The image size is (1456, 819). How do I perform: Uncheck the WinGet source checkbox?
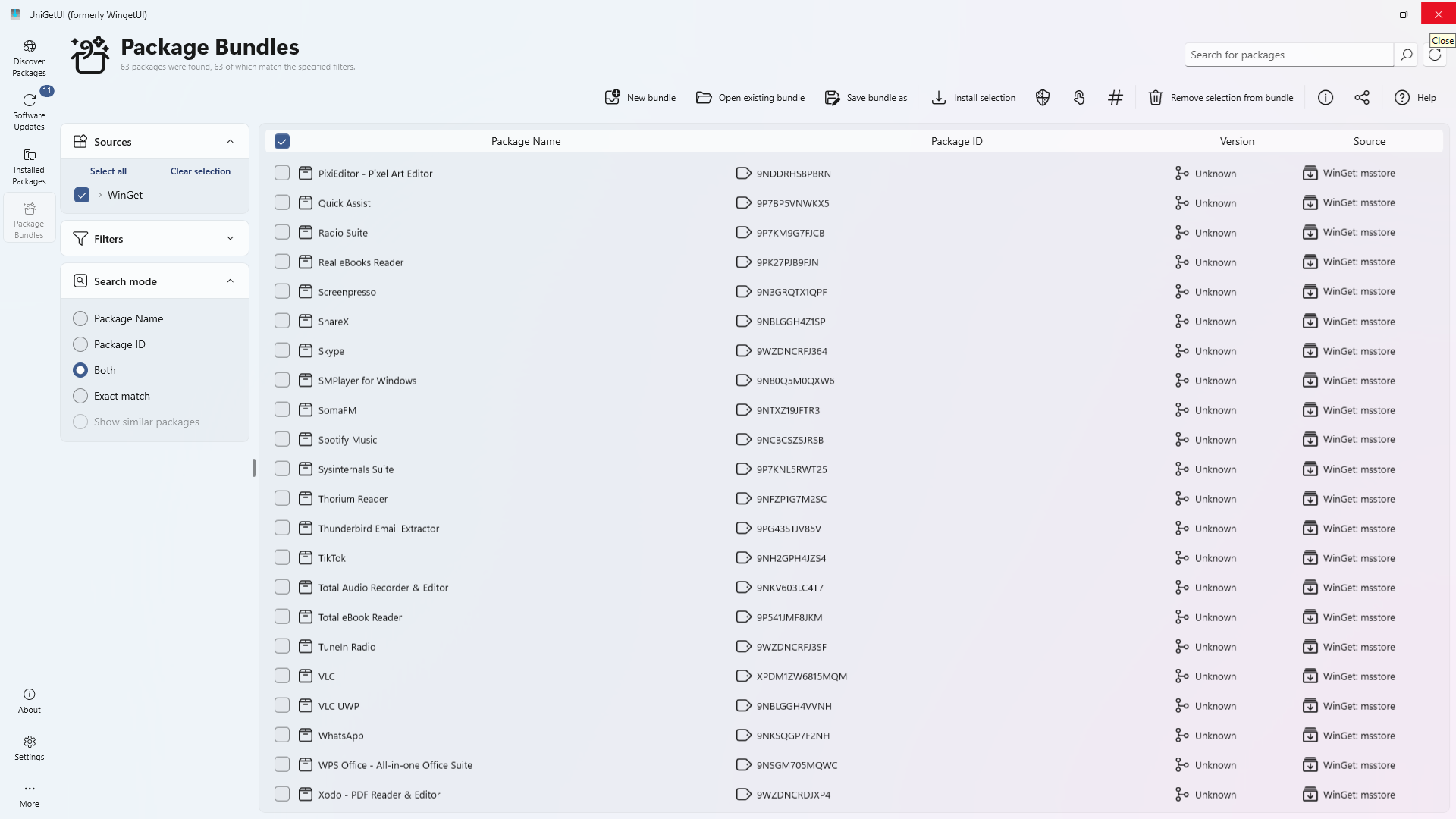click(x=82, y=195)
